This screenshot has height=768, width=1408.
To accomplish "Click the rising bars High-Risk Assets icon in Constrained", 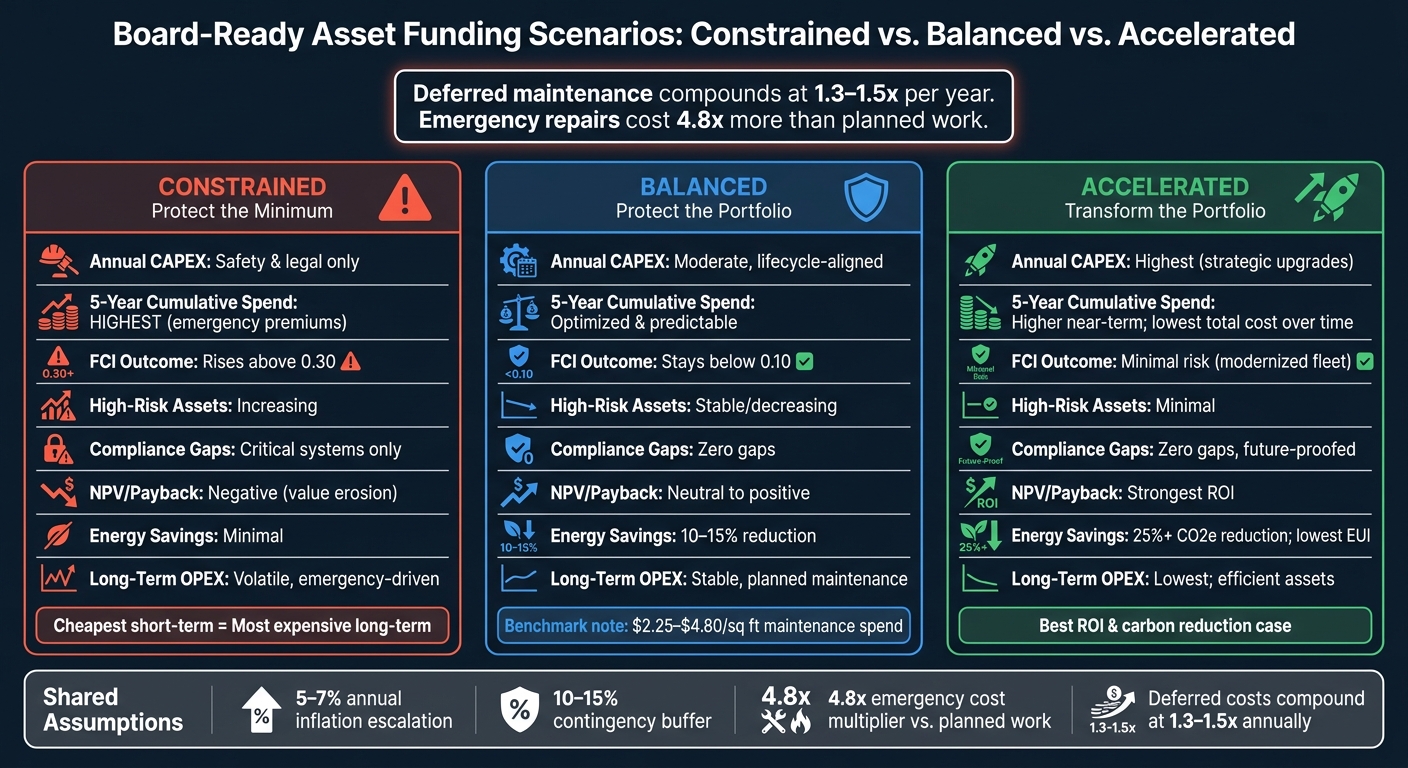I will click(x=58, y=406).
